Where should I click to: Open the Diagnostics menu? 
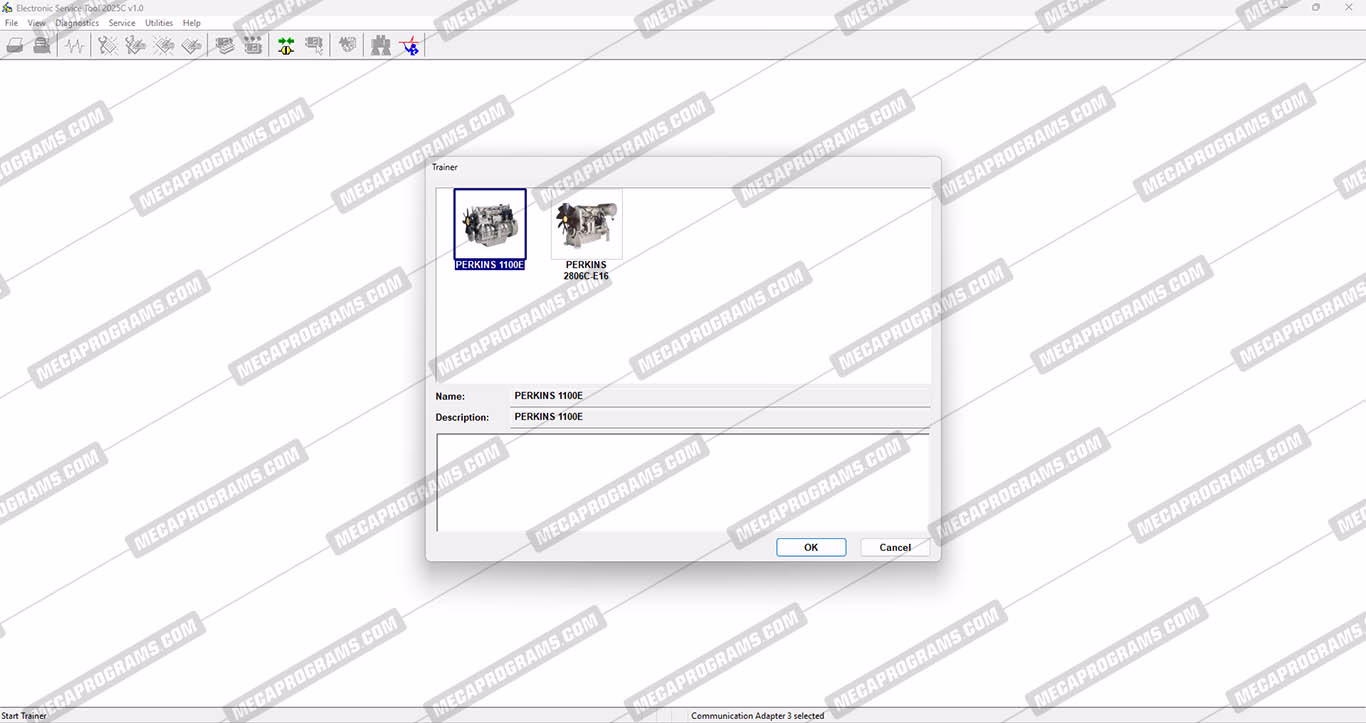coord(77,23)
